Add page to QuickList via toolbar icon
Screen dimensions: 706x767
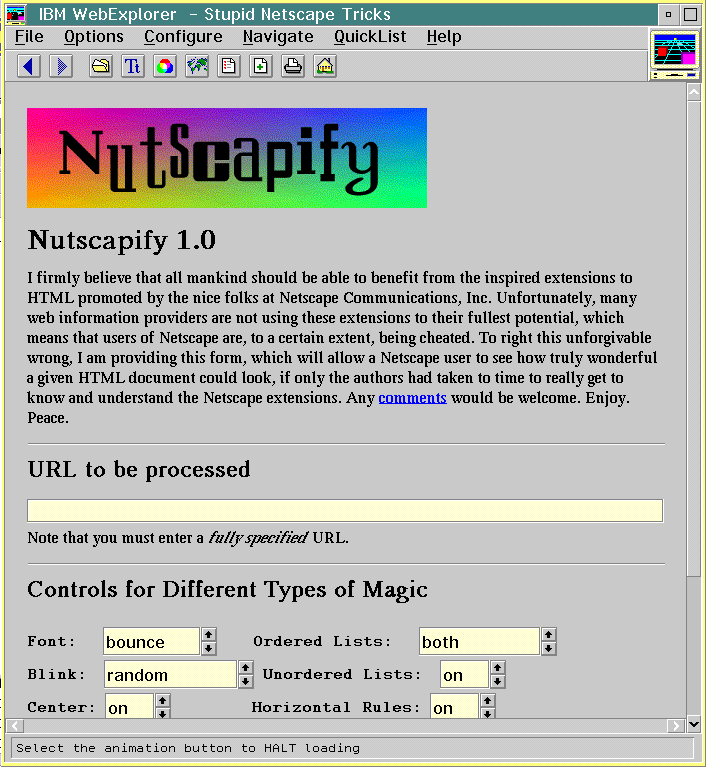tap(260, 67)
